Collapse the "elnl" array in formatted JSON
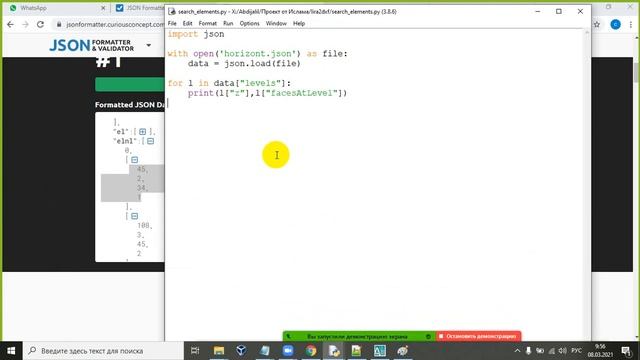 [x=151, y=141]
